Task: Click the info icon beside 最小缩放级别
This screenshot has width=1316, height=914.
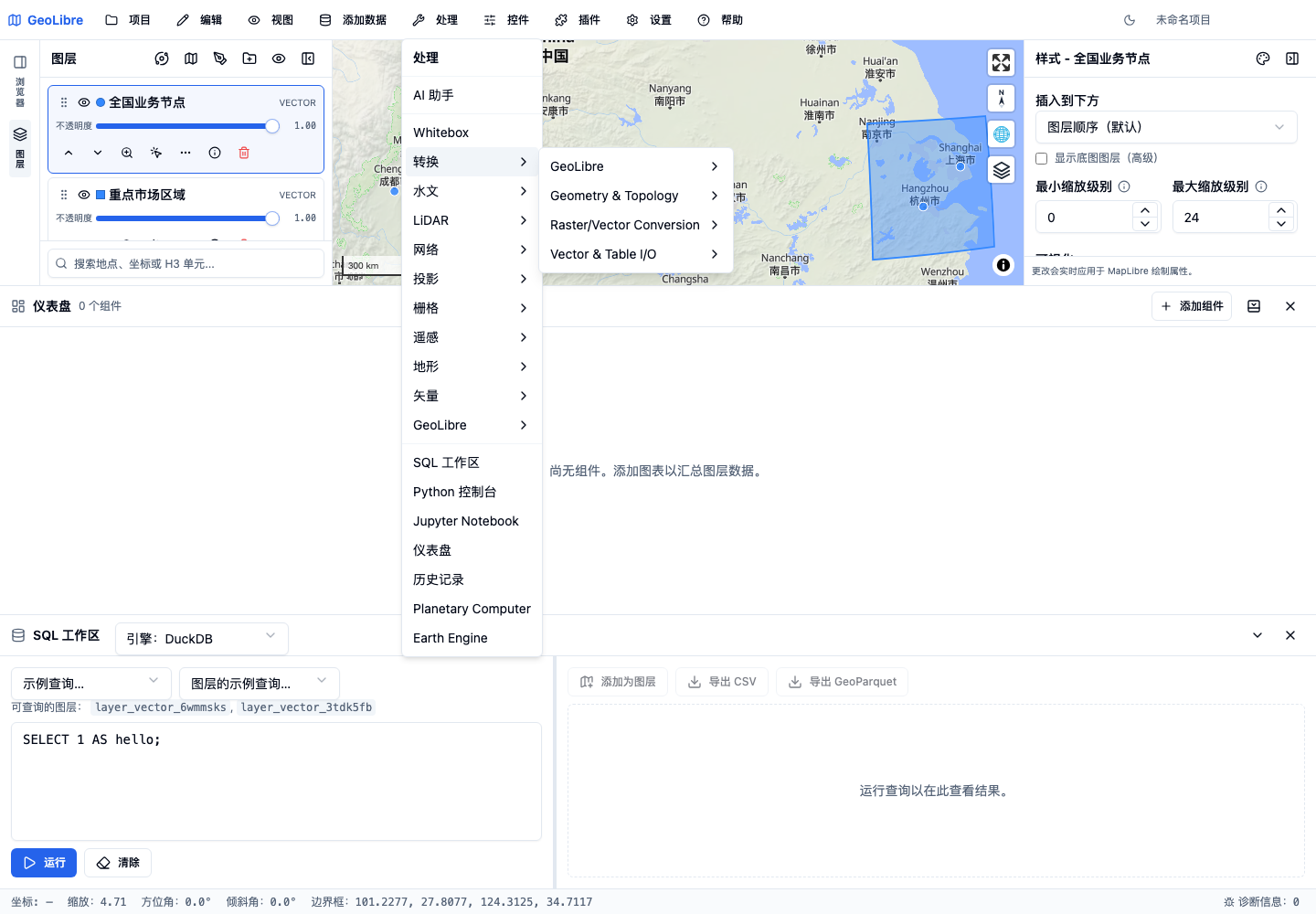Action: (1124, 186)
